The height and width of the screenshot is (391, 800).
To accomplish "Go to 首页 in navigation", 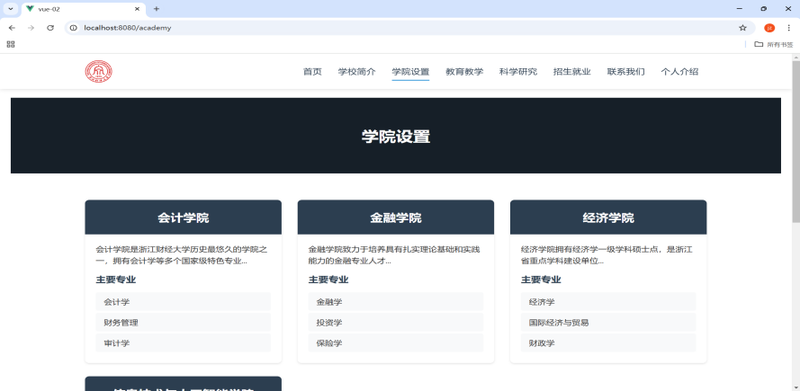I will [x=312, y=72].
